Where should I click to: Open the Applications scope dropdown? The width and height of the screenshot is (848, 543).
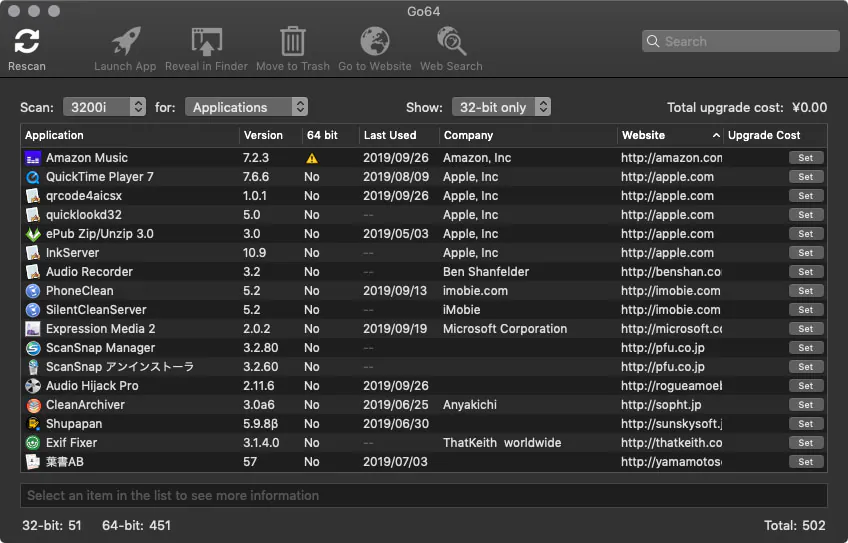click(246, 107)
